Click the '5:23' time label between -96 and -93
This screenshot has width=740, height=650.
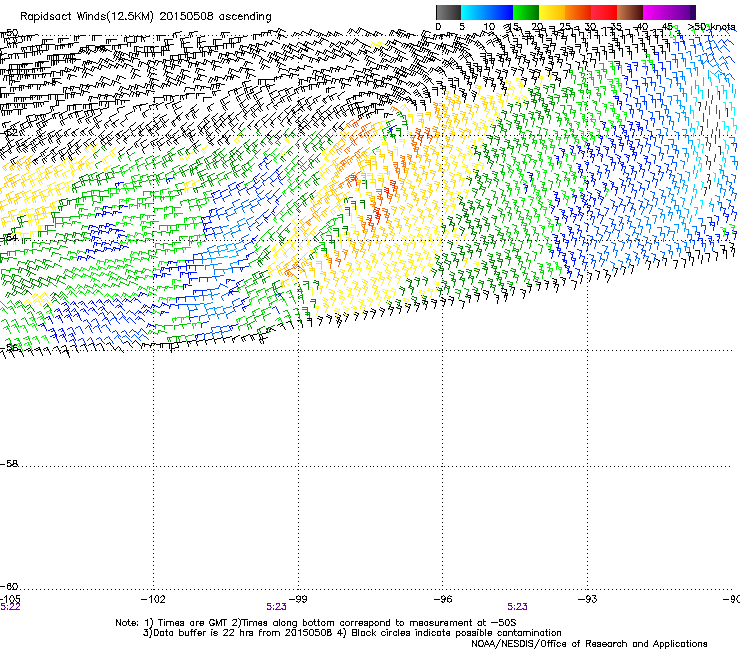click(518, 607)
